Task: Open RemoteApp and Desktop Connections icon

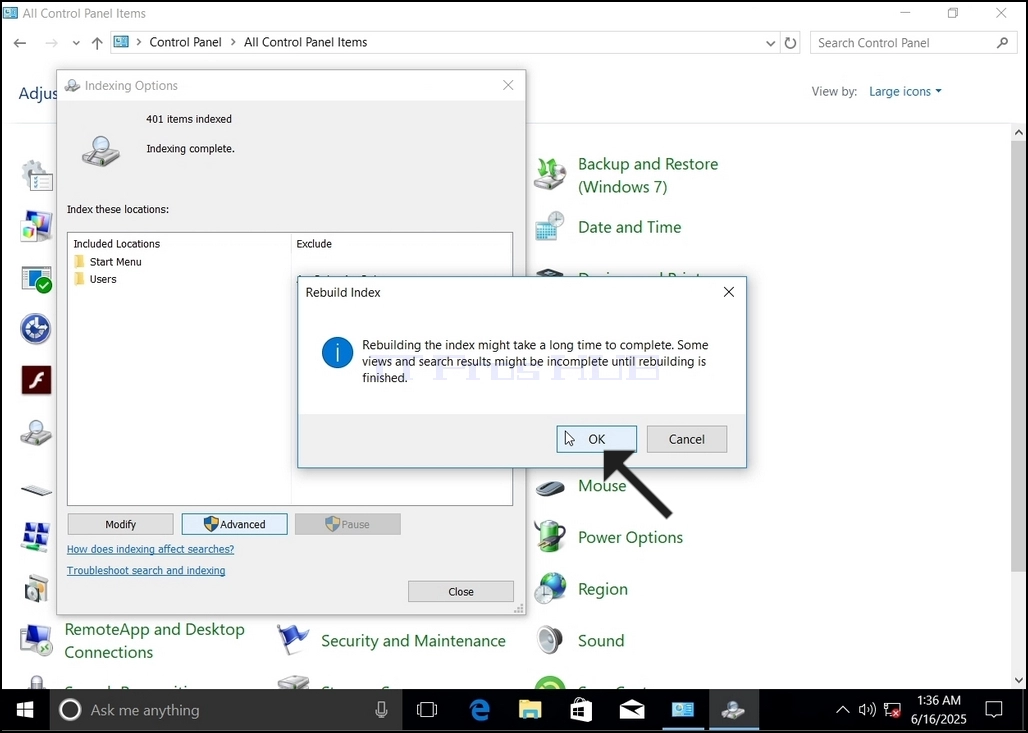Action: (36, 640)
